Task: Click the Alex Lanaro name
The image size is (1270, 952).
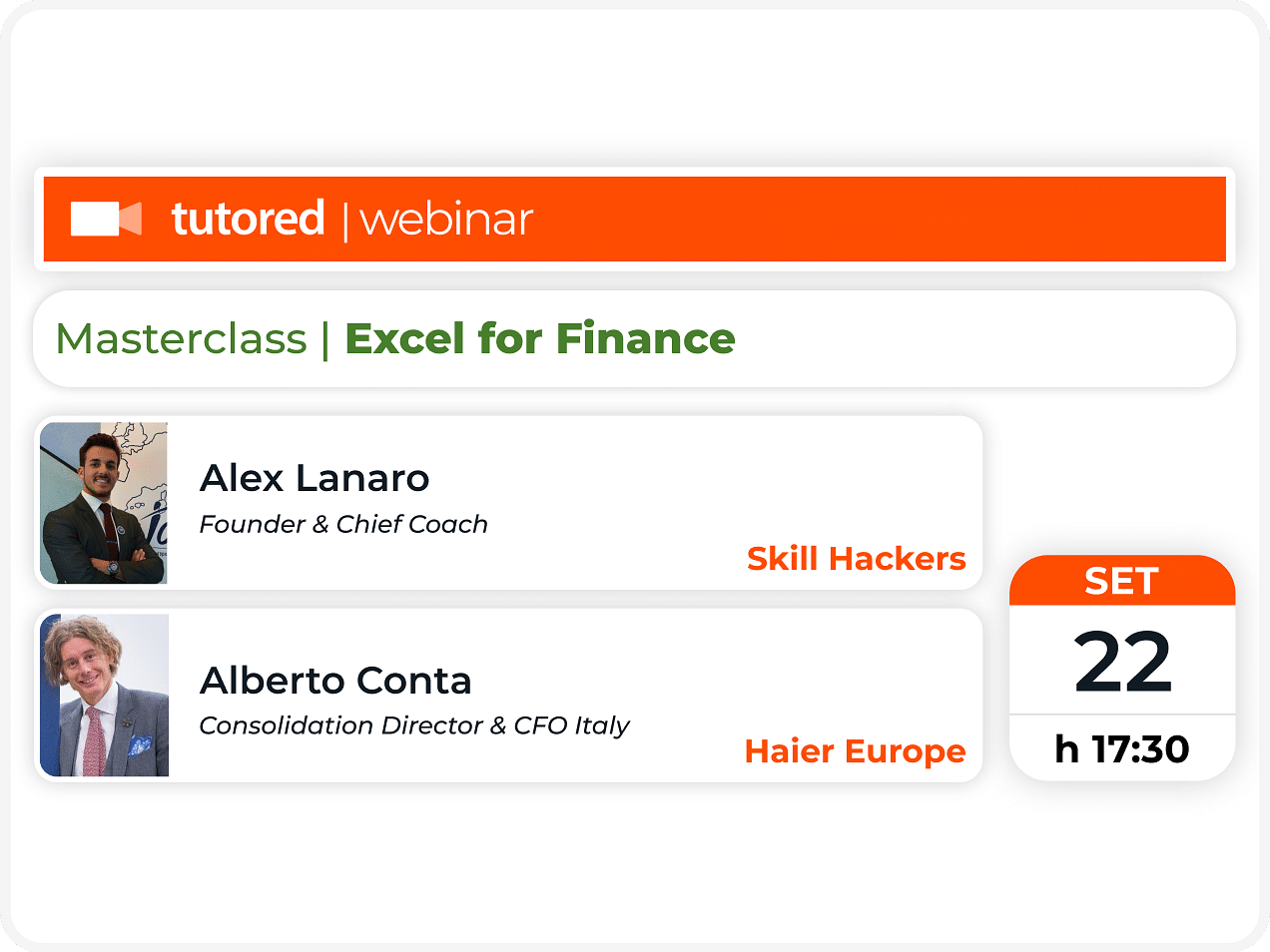Action: coord(315,478)
